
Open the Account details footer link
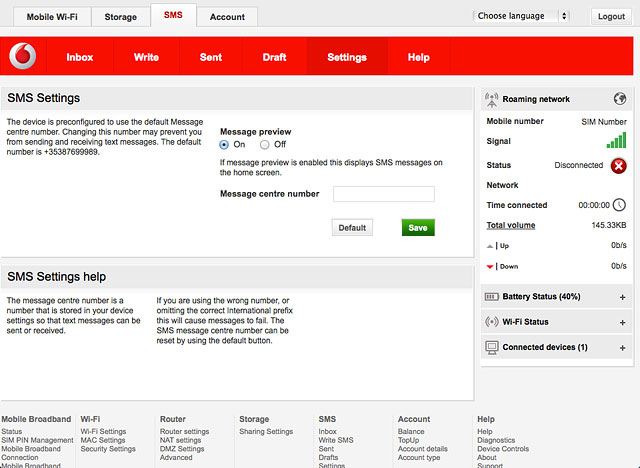[423, 448]
